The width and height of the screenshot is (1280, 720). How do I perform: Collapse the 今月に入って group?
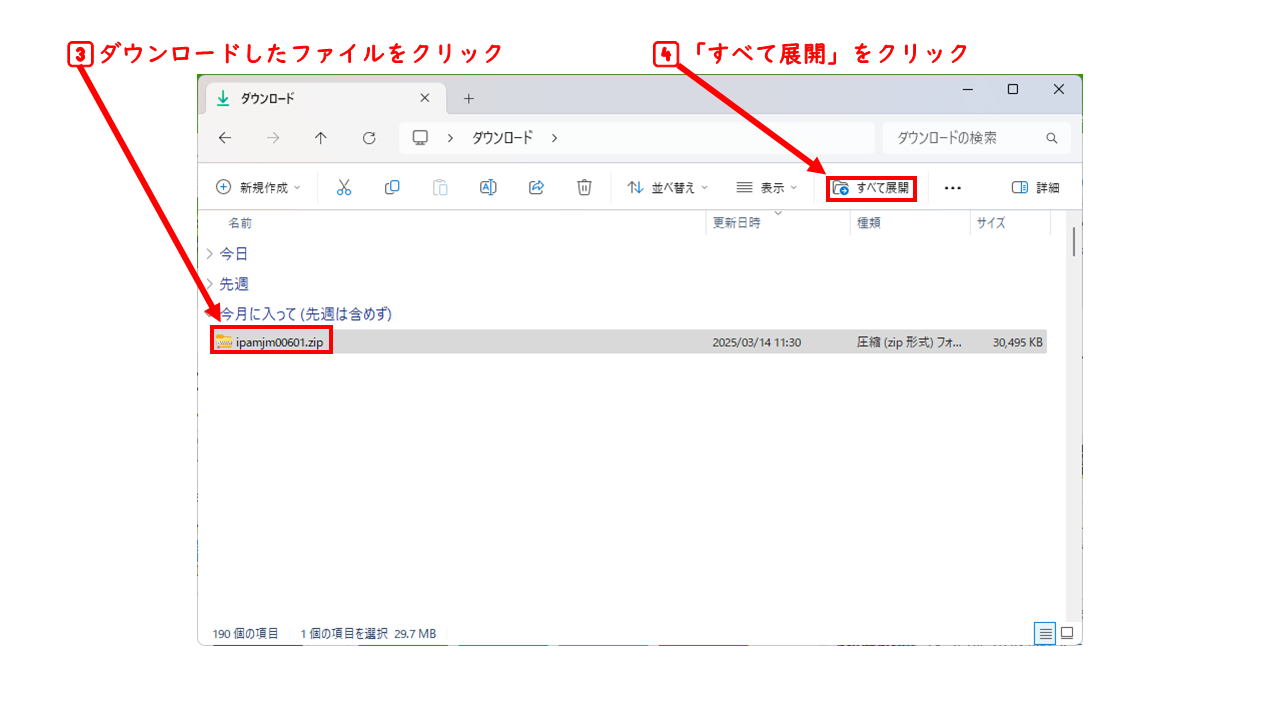tap(210, 314)
